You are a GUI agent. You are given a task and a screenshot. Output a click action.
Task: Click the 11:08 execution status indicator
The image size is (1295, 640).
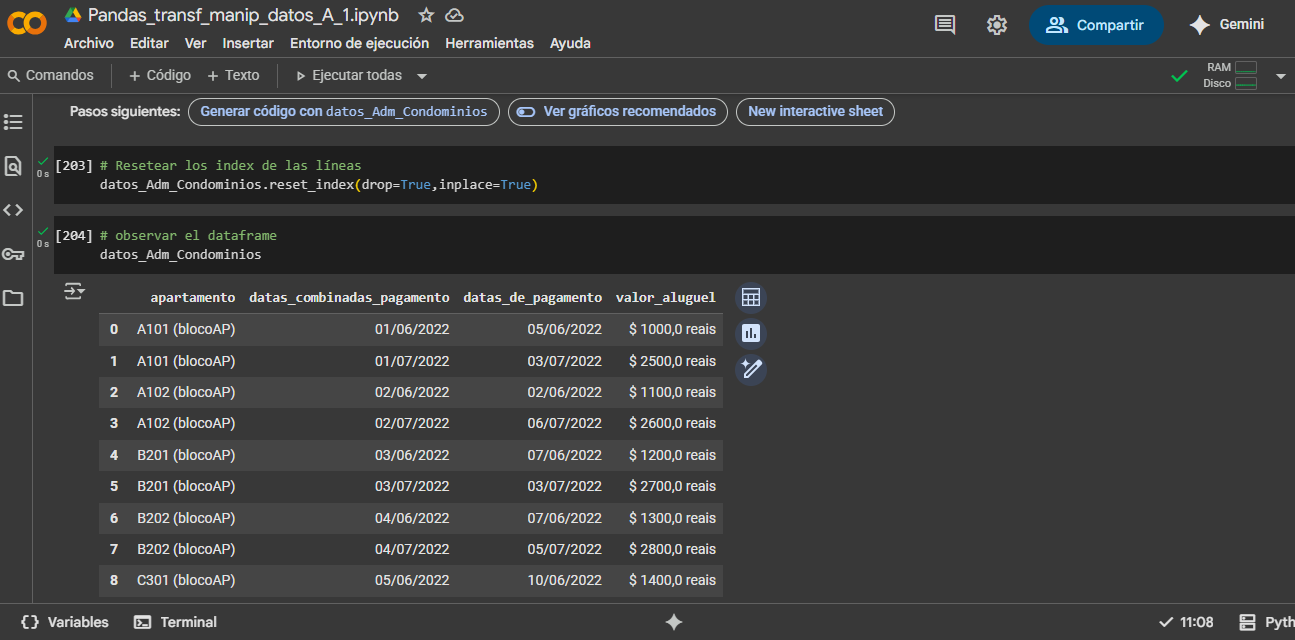pos(1186,622)
